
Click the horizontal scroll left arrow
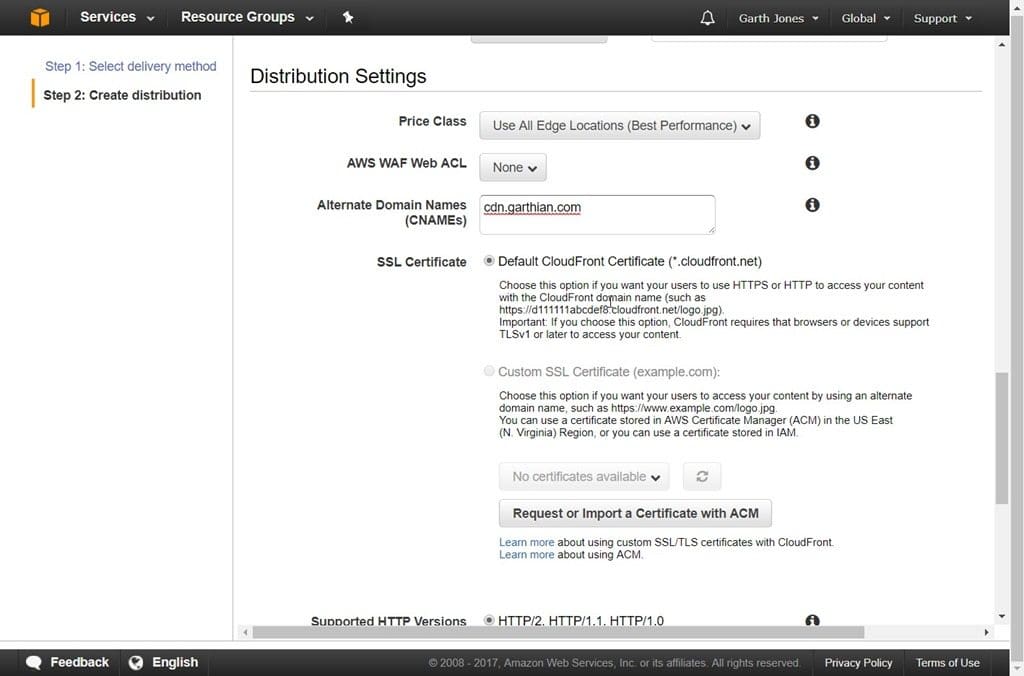(x=245, y=632)
